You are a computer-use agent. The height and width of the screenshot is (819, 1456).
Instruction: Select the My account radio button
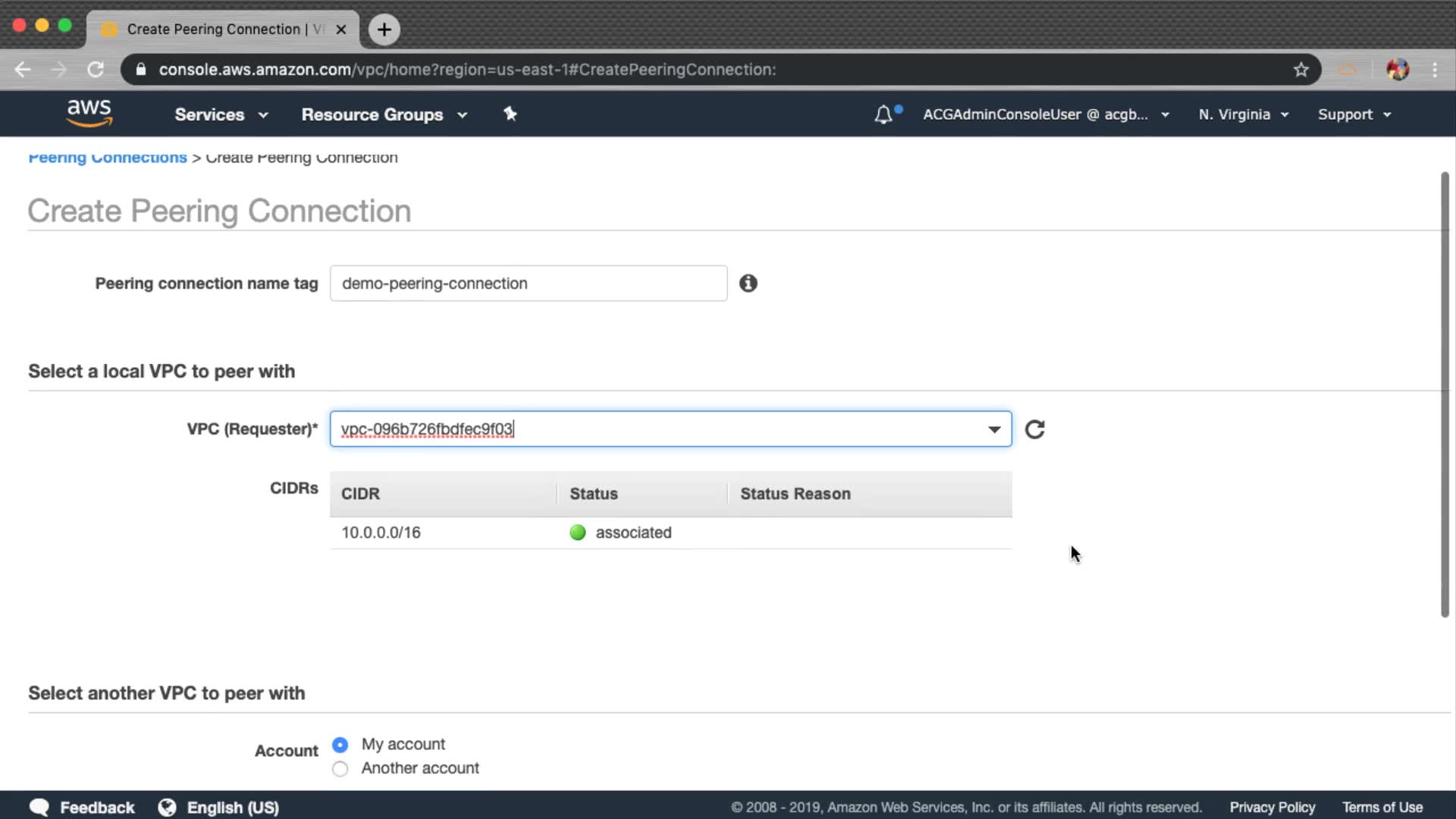coord(340,745)
